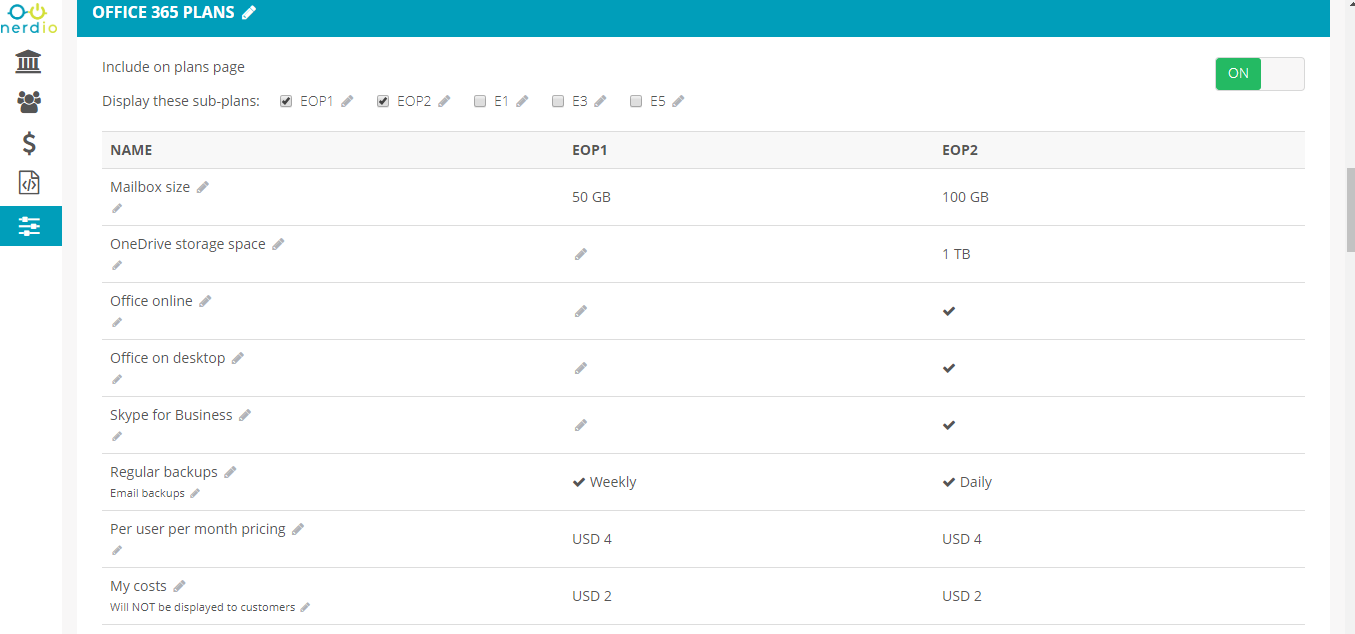Screen dimensions: 1355x634
Task: Click pencil next to Office on desktop
Action: [238, 358]
